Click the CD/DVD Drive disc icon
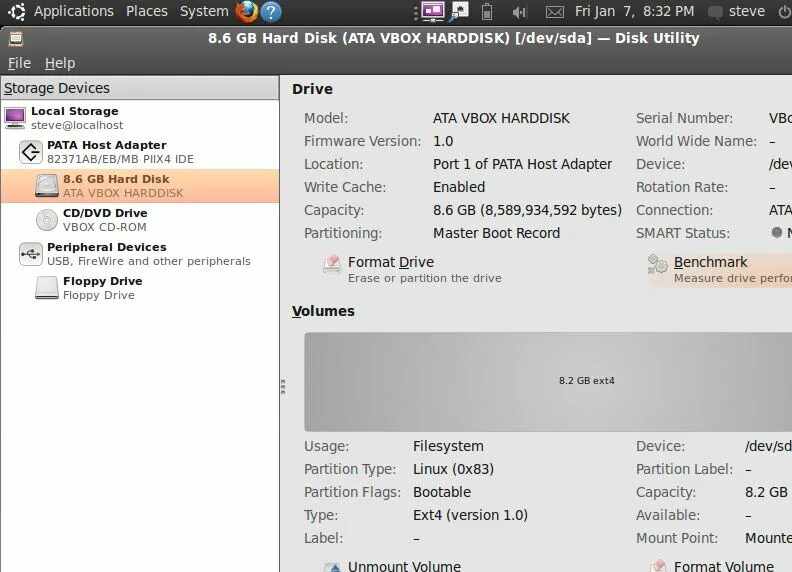Viewport: 792px width, 572px height. tap(46, 220)
